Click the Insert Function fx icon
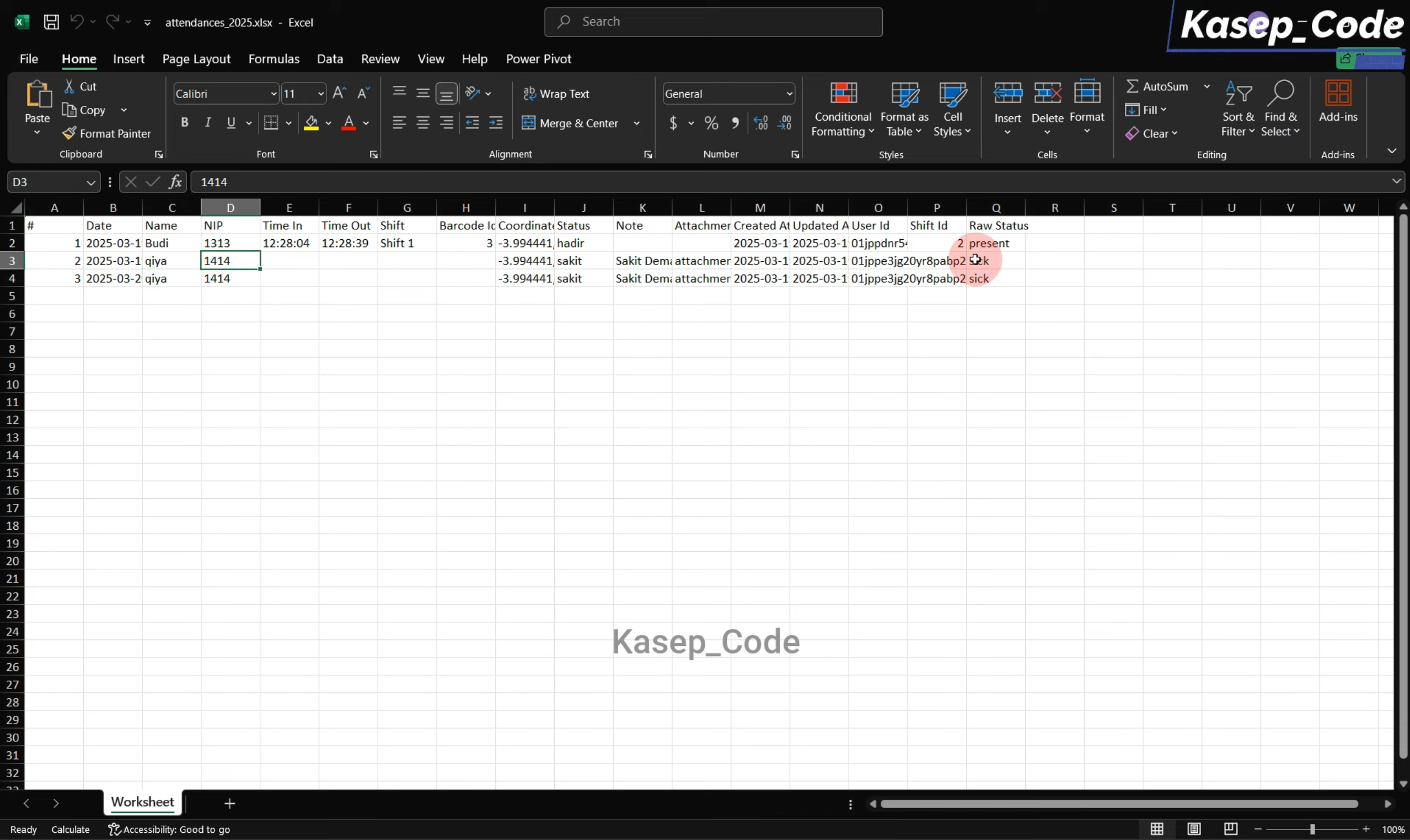Image resolution: width=1410 pixels, height=840 pixels. tap(175, 182)
